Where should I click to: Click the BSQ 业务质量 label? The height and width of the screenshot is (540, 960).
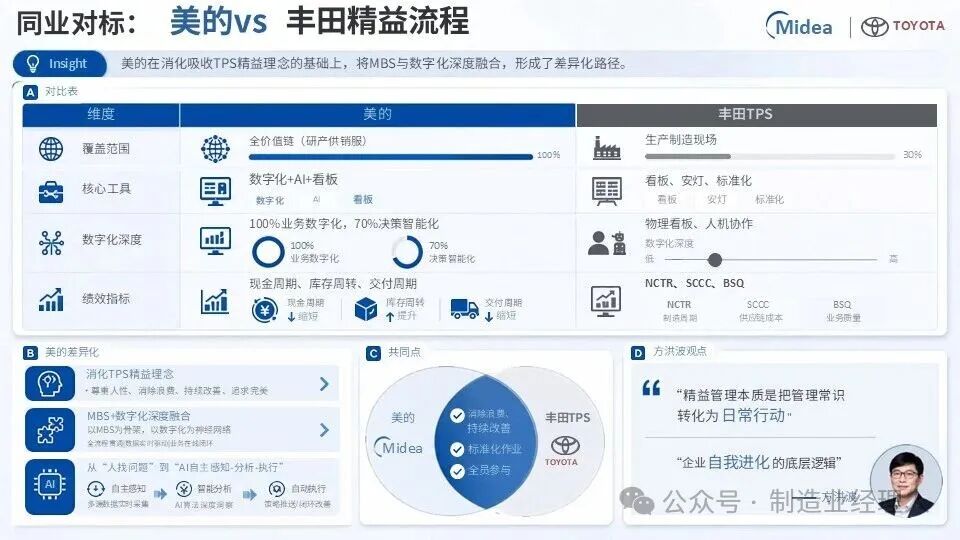click(x=843, y=311)
